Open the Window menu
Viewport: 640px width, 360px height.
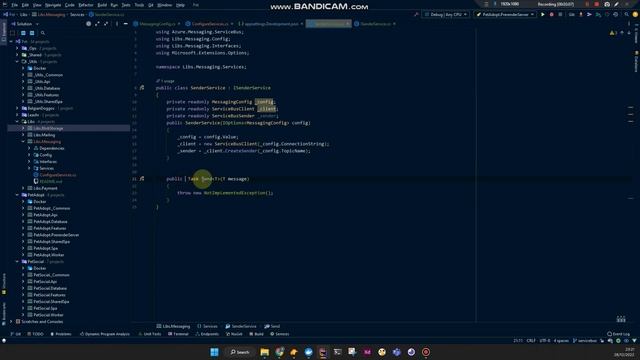click(165, 5)
